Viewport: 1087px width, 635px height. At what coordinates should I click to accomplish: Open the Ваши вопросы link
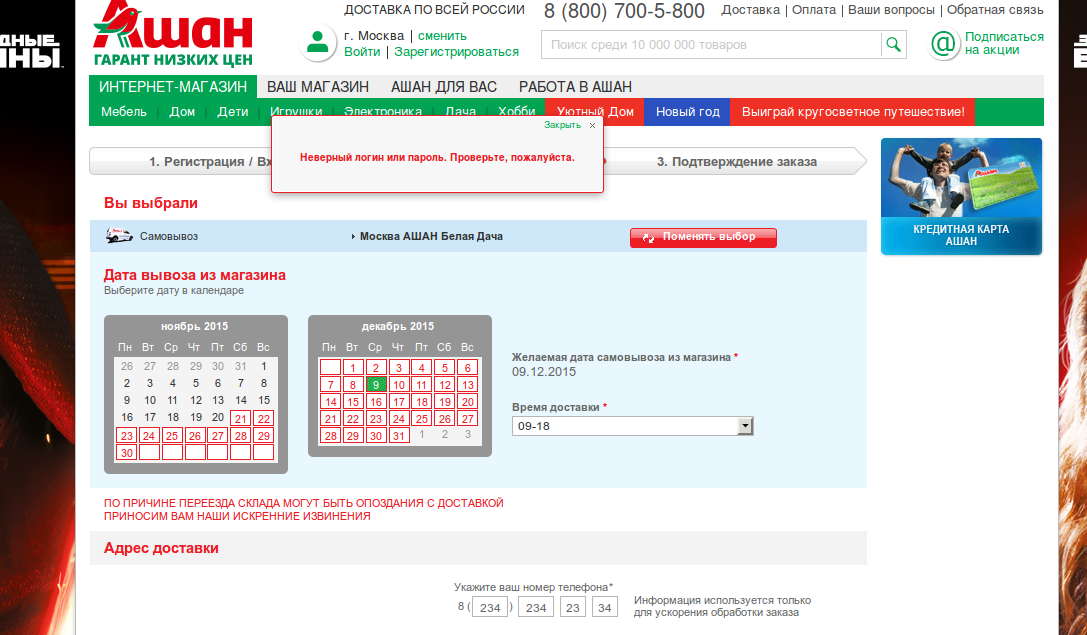click(x=891, y=10)
